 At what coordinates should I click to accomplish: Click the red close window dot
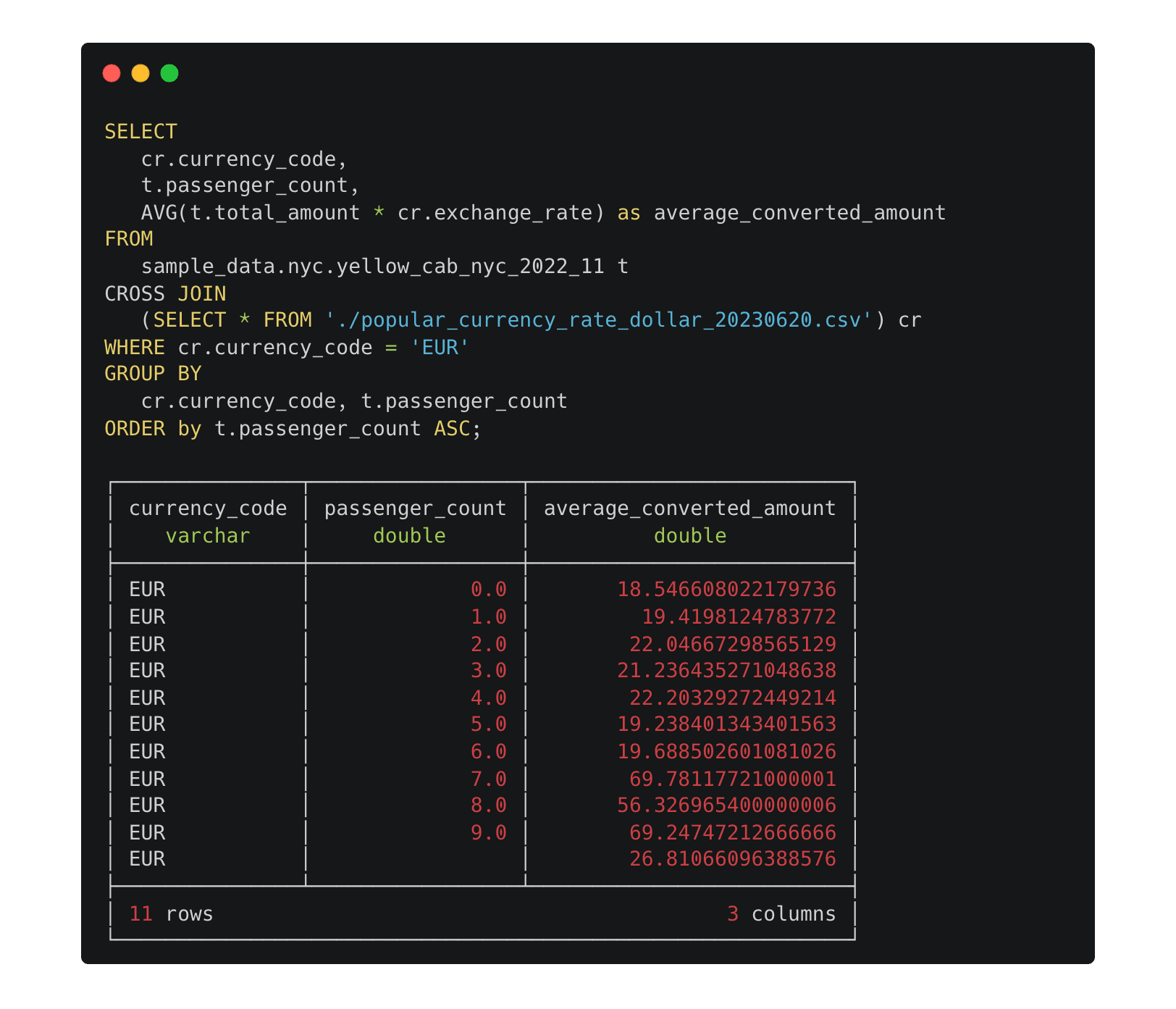pyautogui.click(x=112, y=73)
